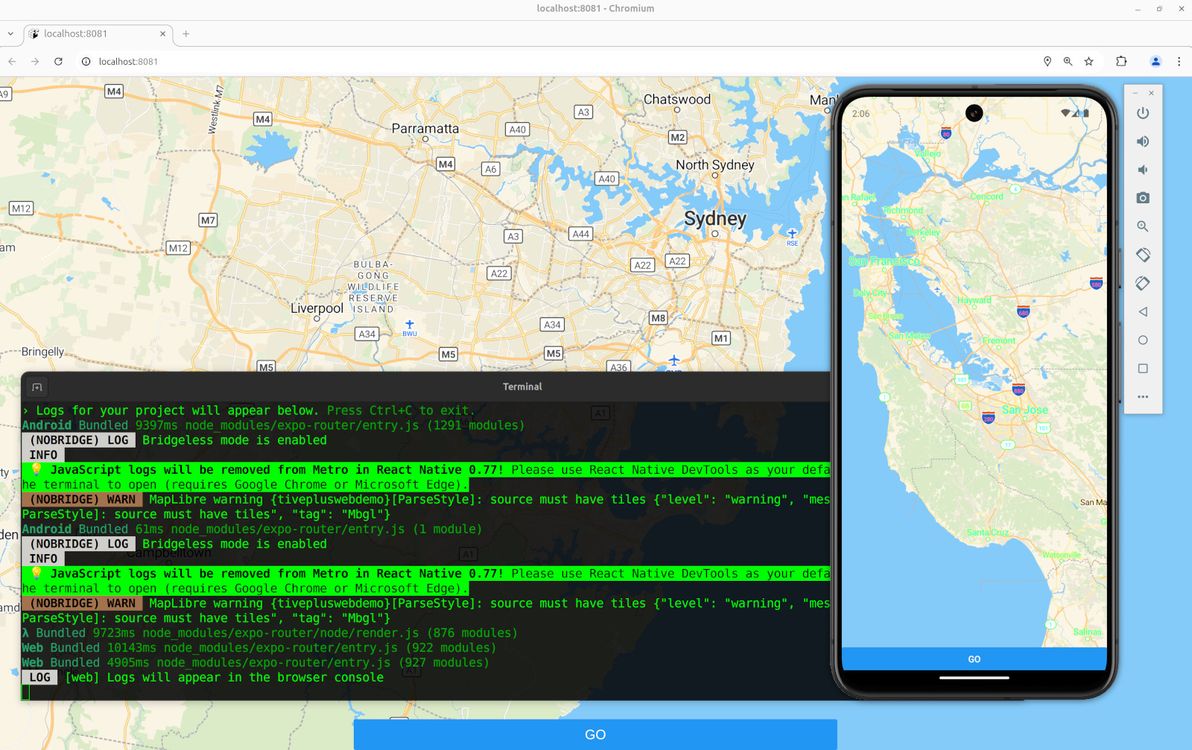The width and height of the screenshot is (1192, 750).
Task: Click the page zoom icon in address bar
Action: (x=1068, y=62)
